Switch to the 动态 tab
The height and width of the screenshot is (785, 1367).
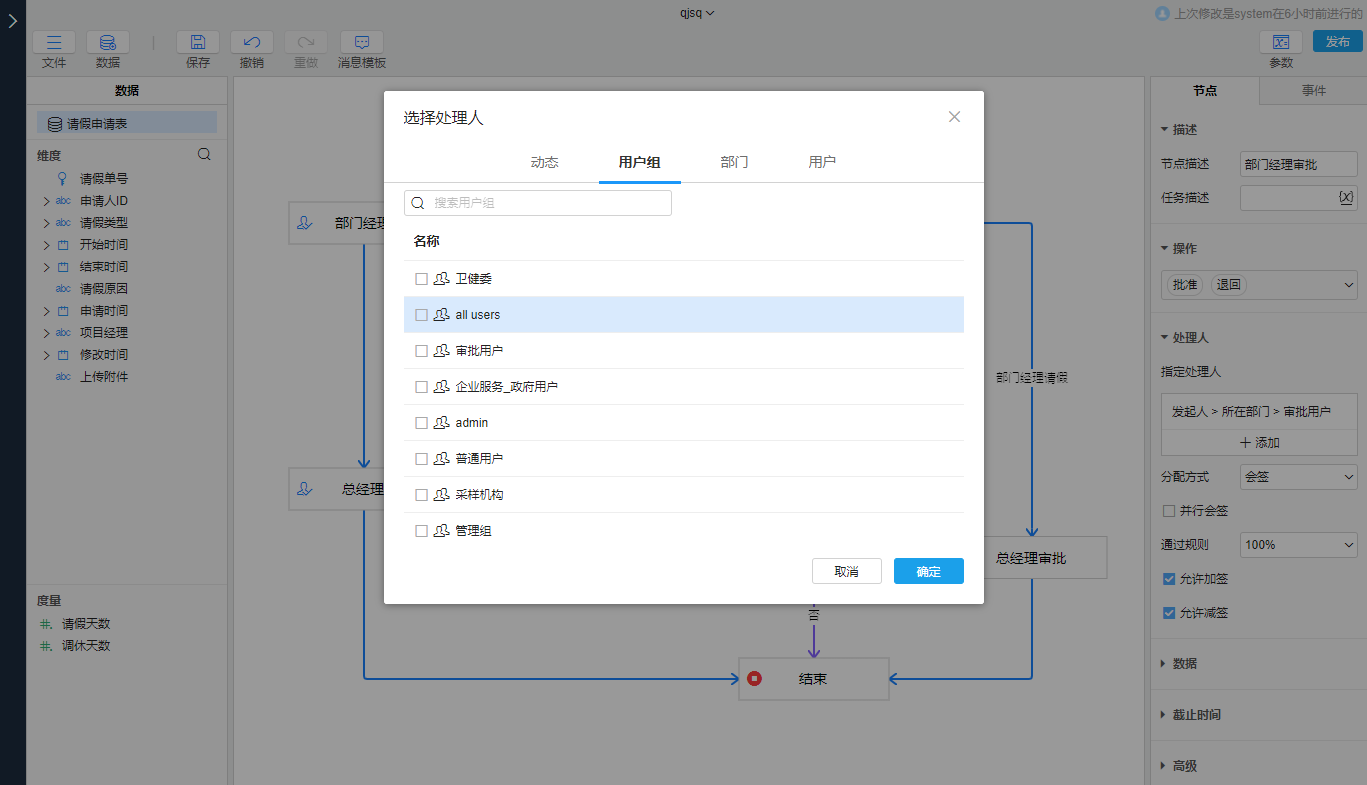pyautogui.click(x=544, y=162)
